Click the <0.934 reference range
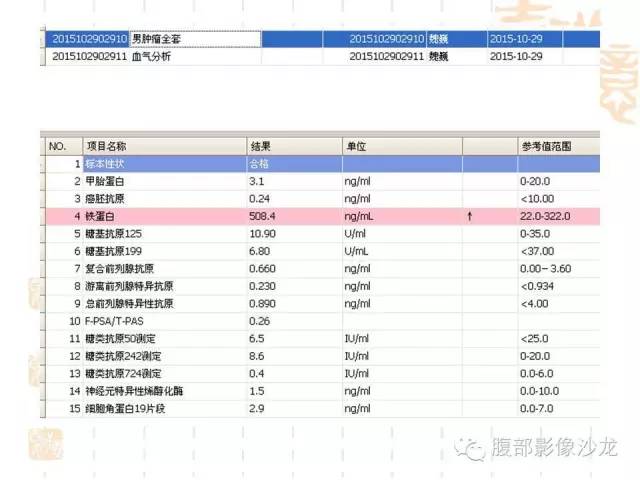This screenshot has height=480, width=640. point(537,287)
